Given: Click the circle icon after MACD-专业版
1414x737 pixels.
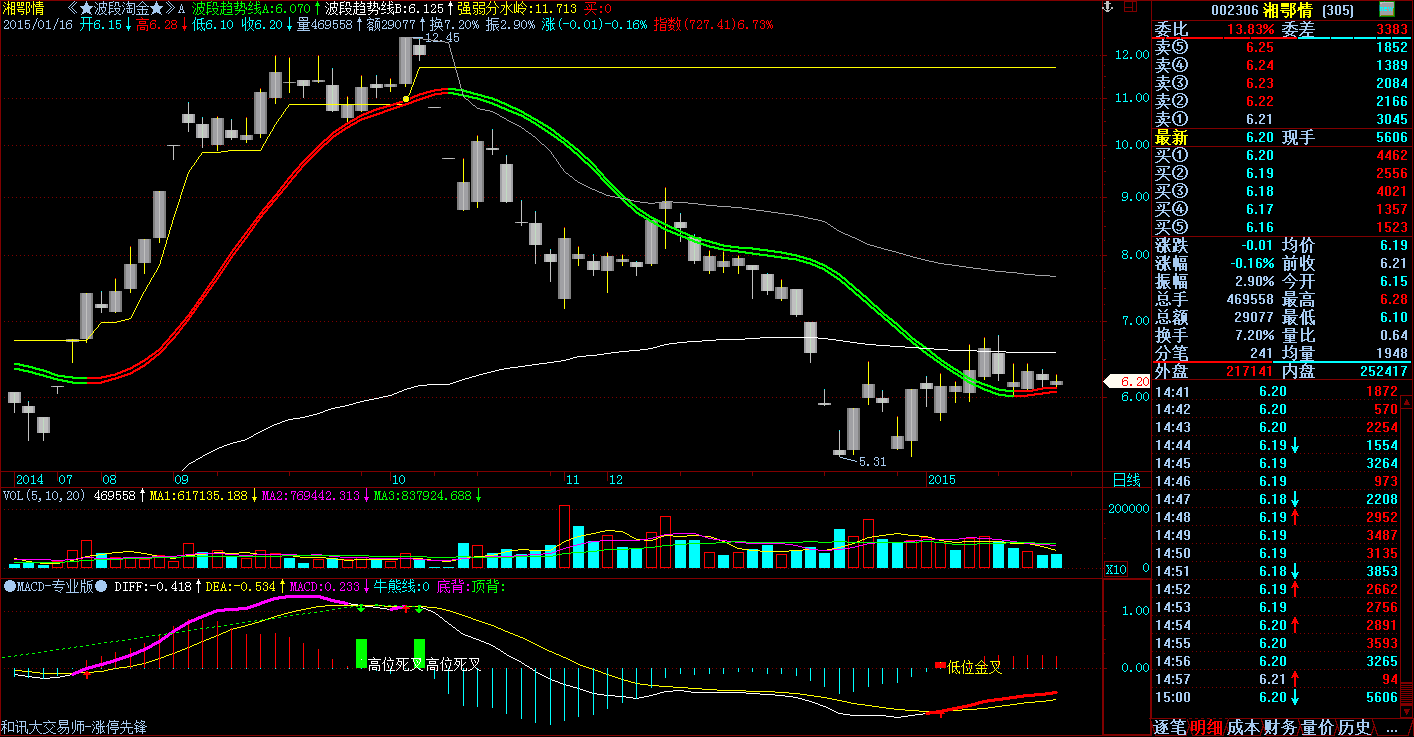Looking at the screenshot, I should [x=102, y=586].
